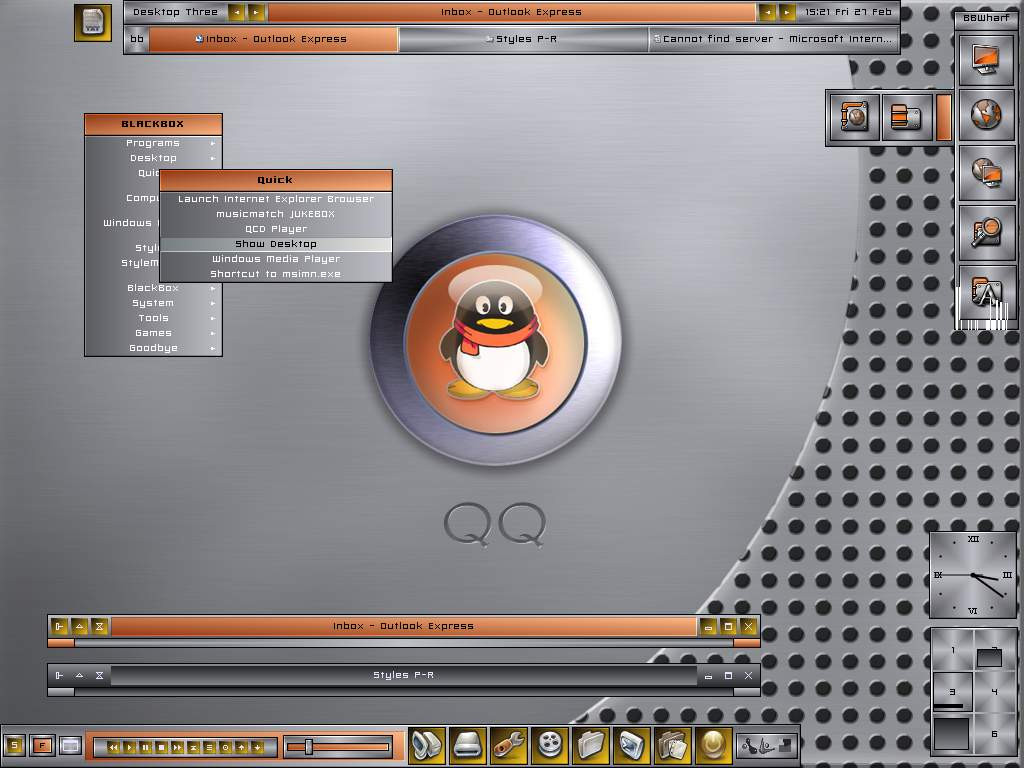
Task: Open the film reel media icon in dock
Action: tap(551, 745)
